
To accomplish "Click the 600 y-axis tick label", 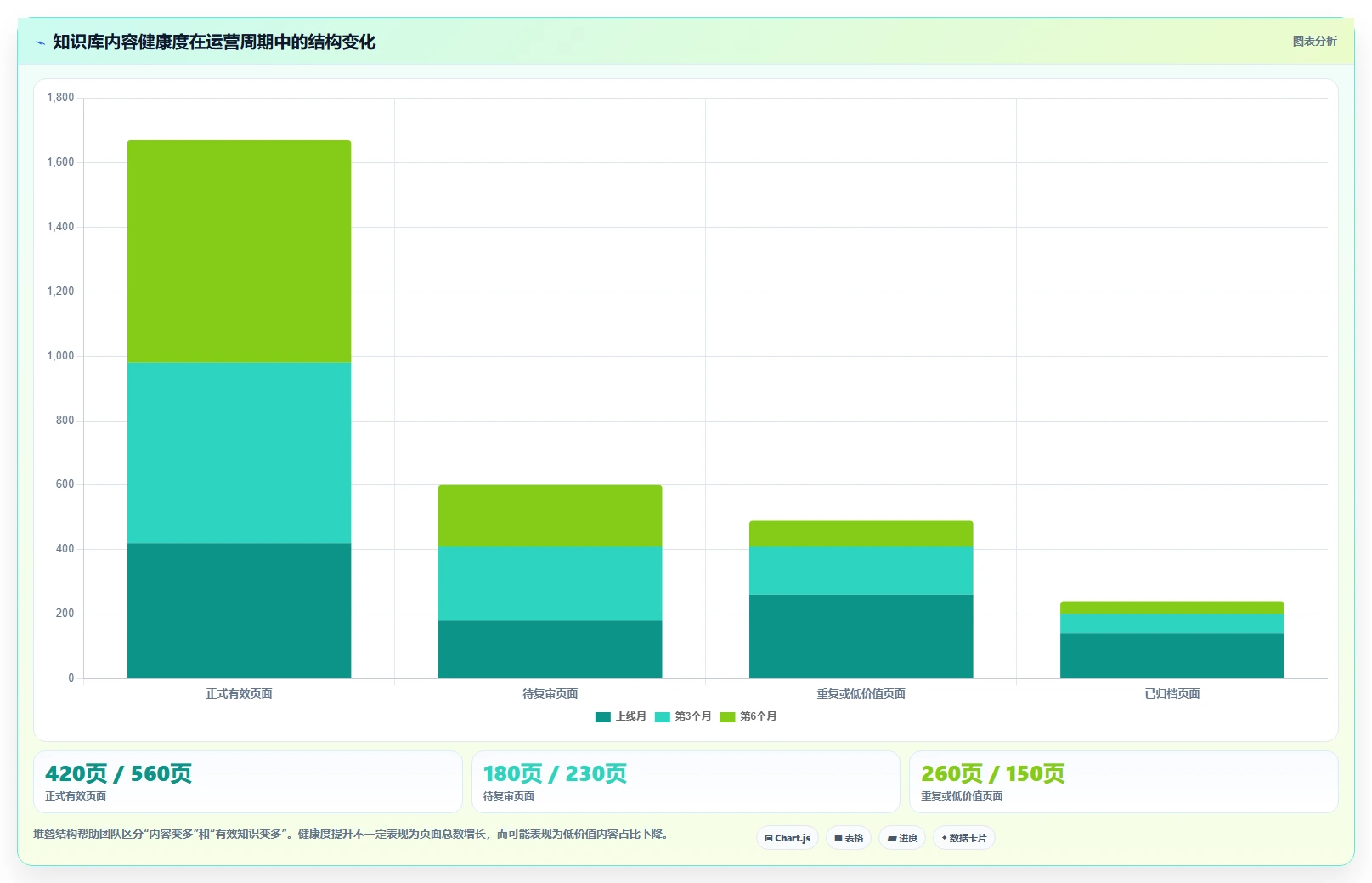I will [x=65, y=484].
